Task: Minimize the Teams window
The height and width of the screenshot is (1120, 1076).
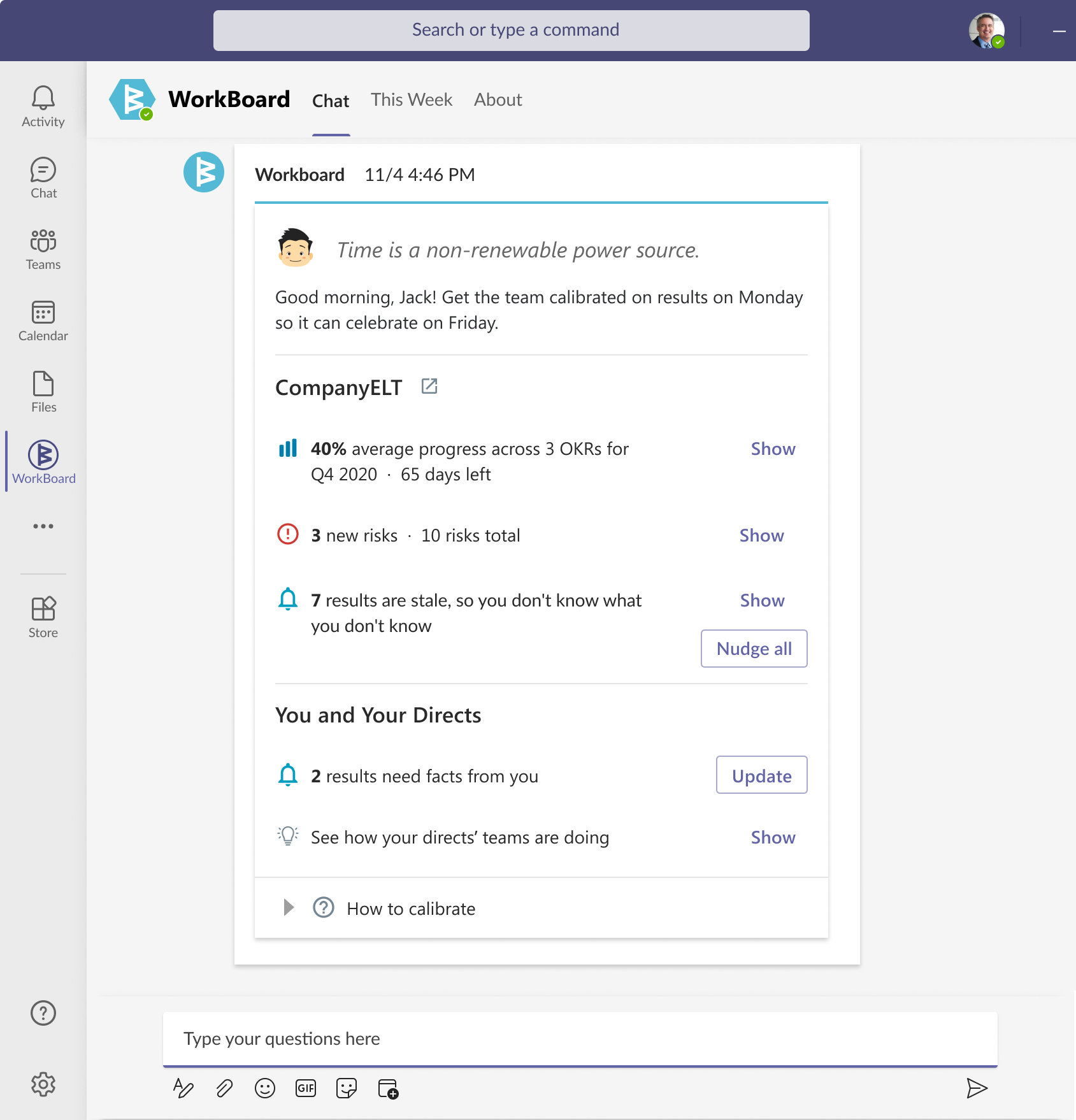Action: click(1059, 31)
